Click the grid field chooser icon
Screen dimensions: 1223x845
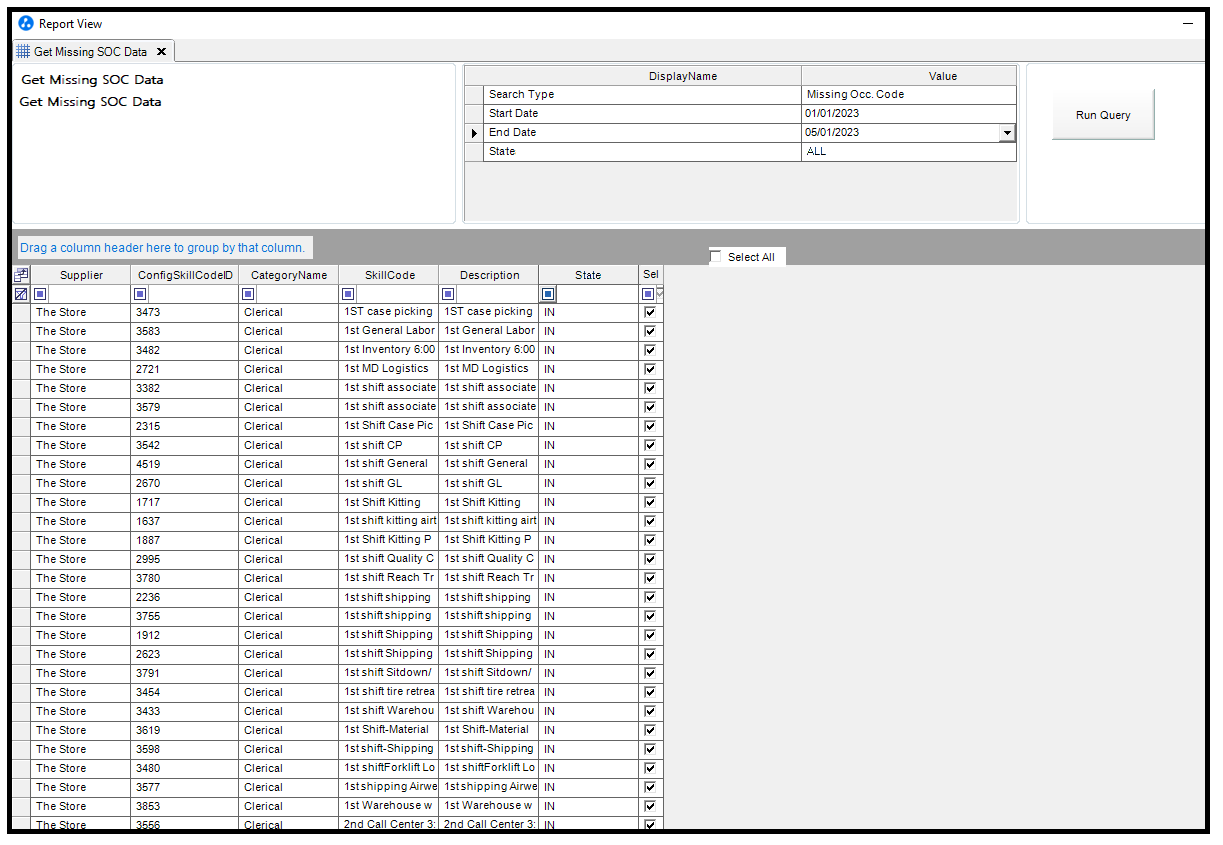tap(21, 275)
